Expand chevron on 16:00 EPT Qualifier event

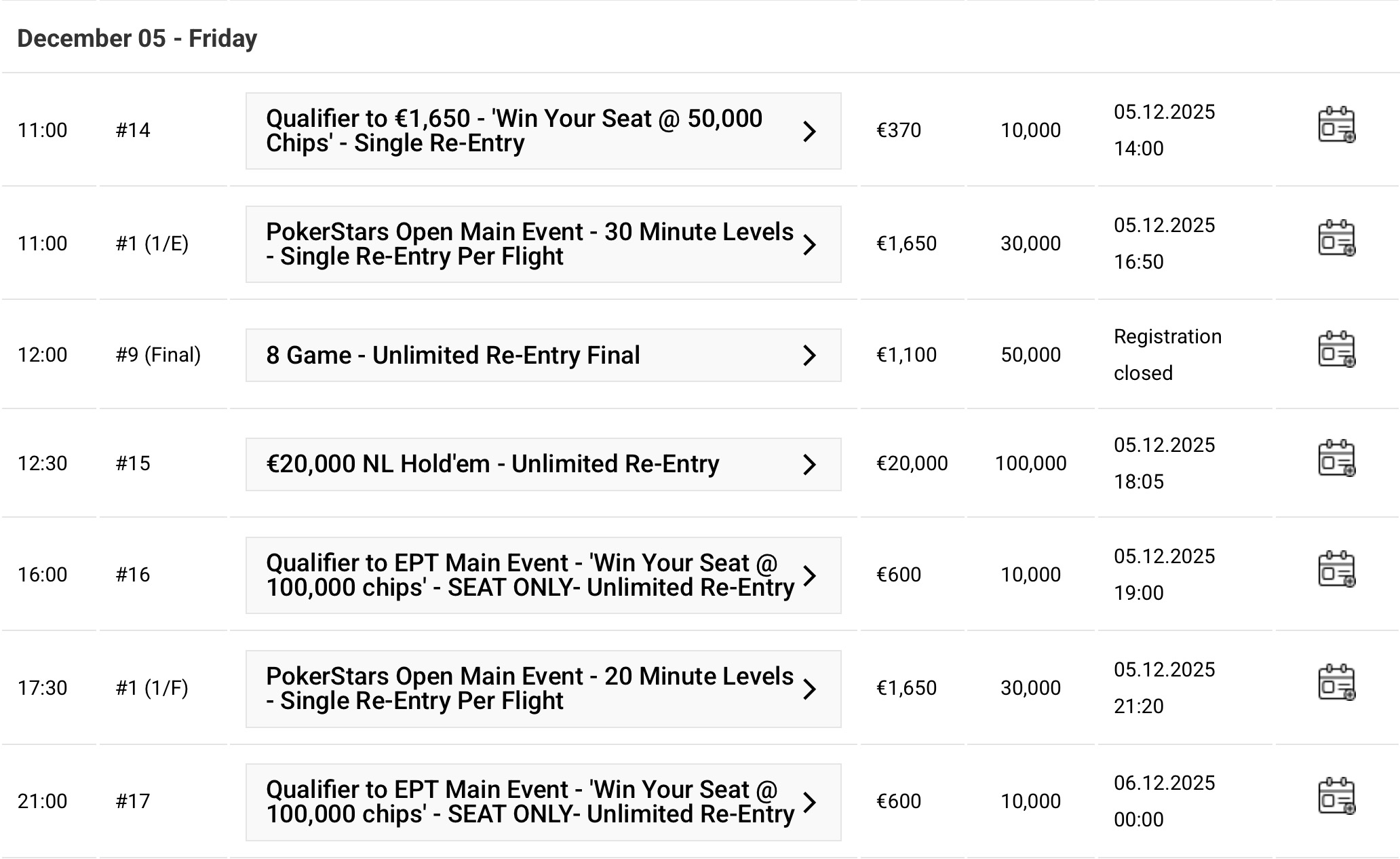tap(809, 575)
